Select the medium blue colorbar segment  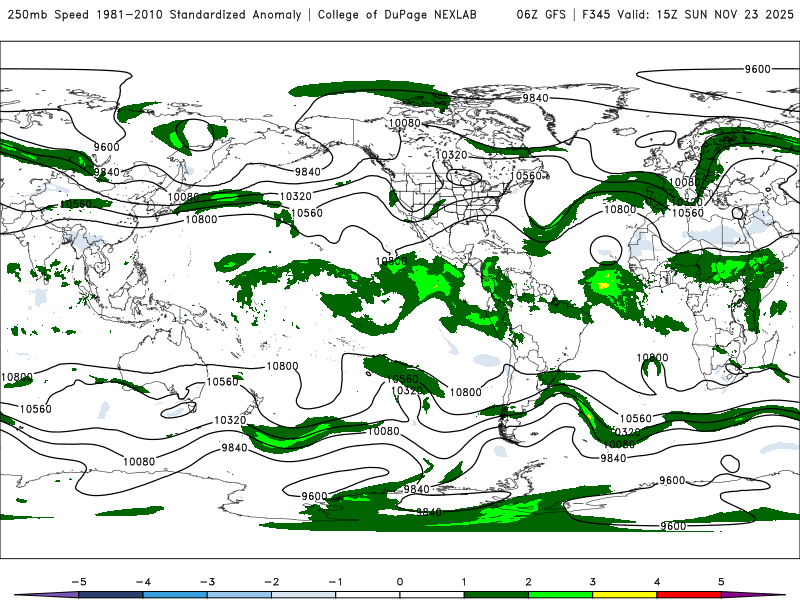[175, 595]
